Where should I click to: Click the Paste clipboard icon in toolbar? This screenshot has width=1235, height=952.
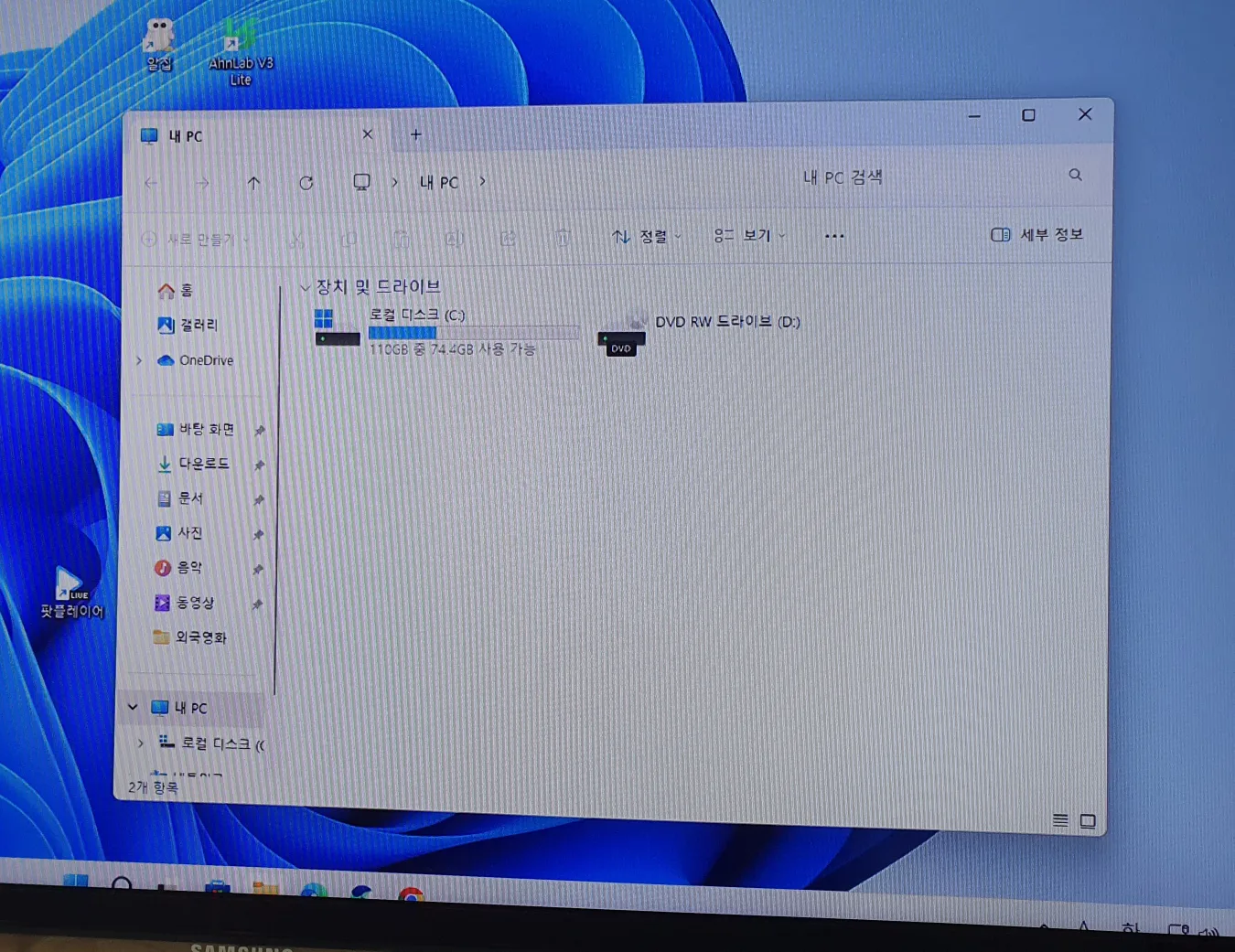pos(401,240)
